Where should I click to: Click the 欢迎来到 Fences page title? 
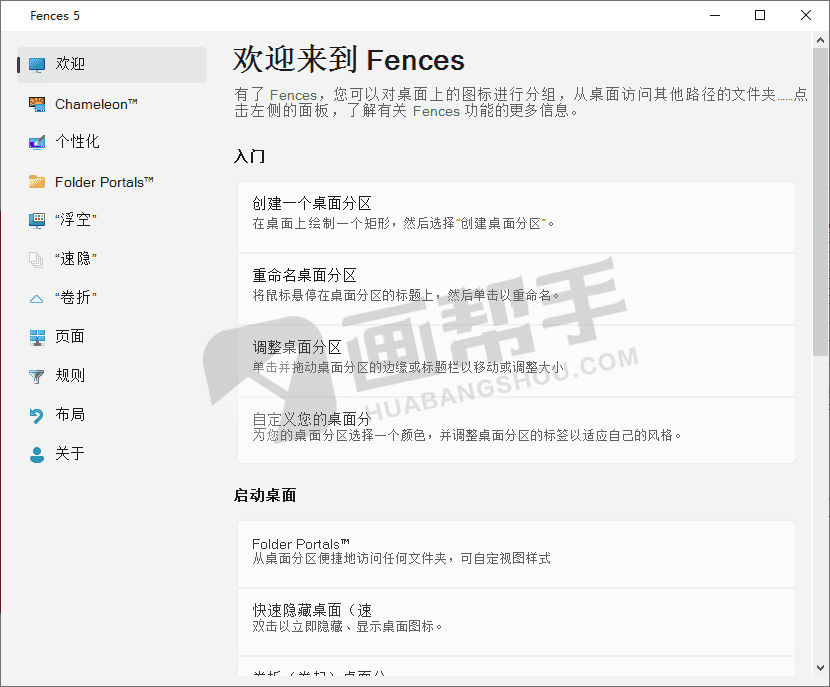[349, 59]
